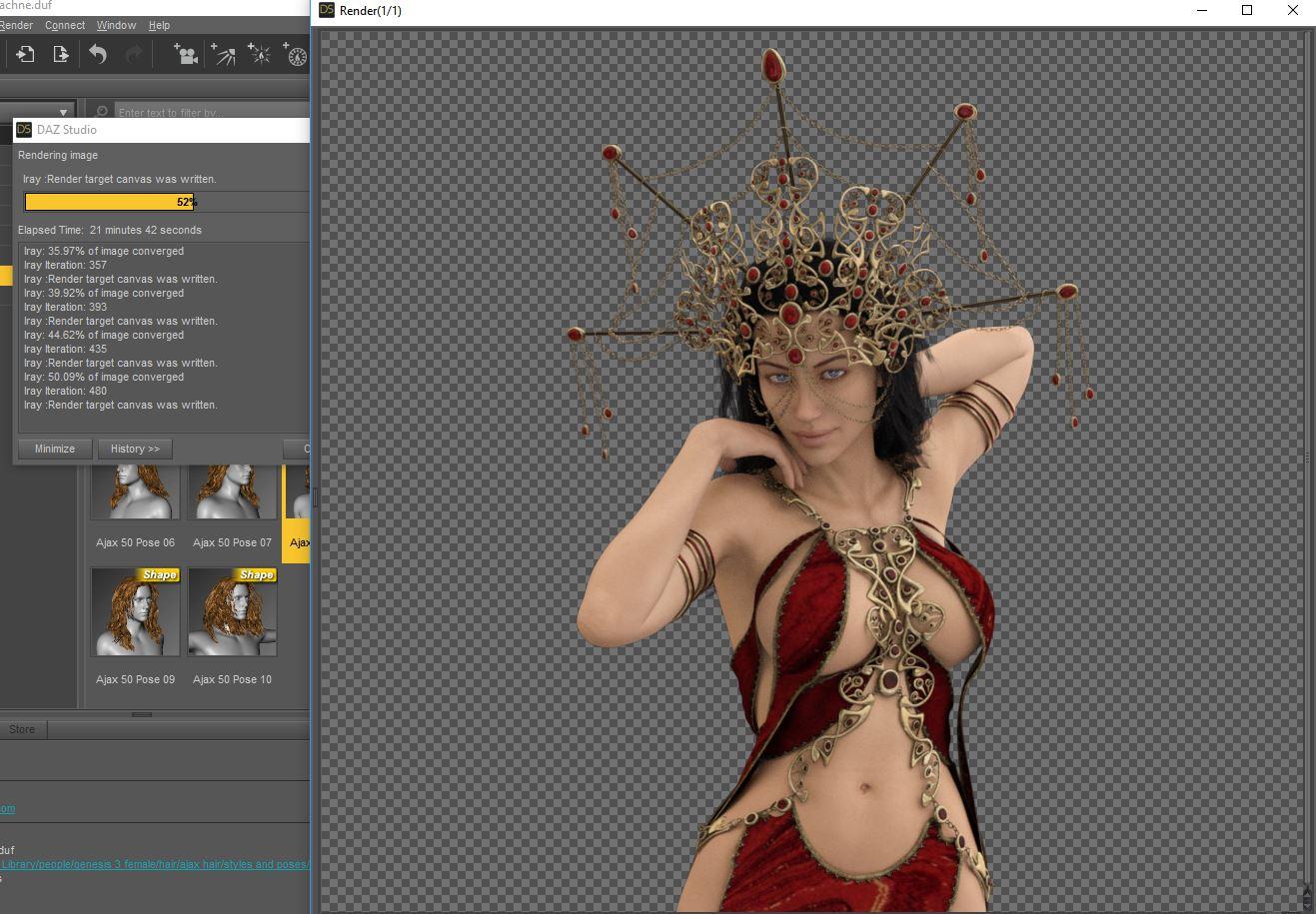Viewport: 1316px width, 914px height.
Task: Select the Ajax 50 Pose 09 thumbnail
Action: tap(135, 612)
